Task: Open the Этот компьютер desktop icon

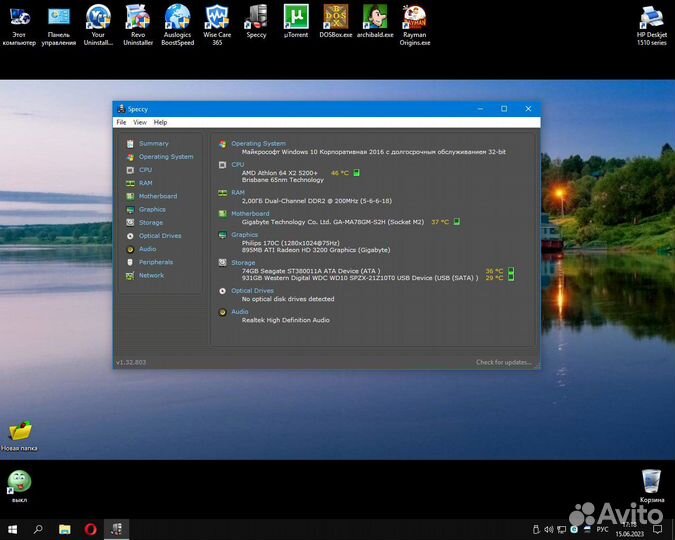Action: point(19,25)
